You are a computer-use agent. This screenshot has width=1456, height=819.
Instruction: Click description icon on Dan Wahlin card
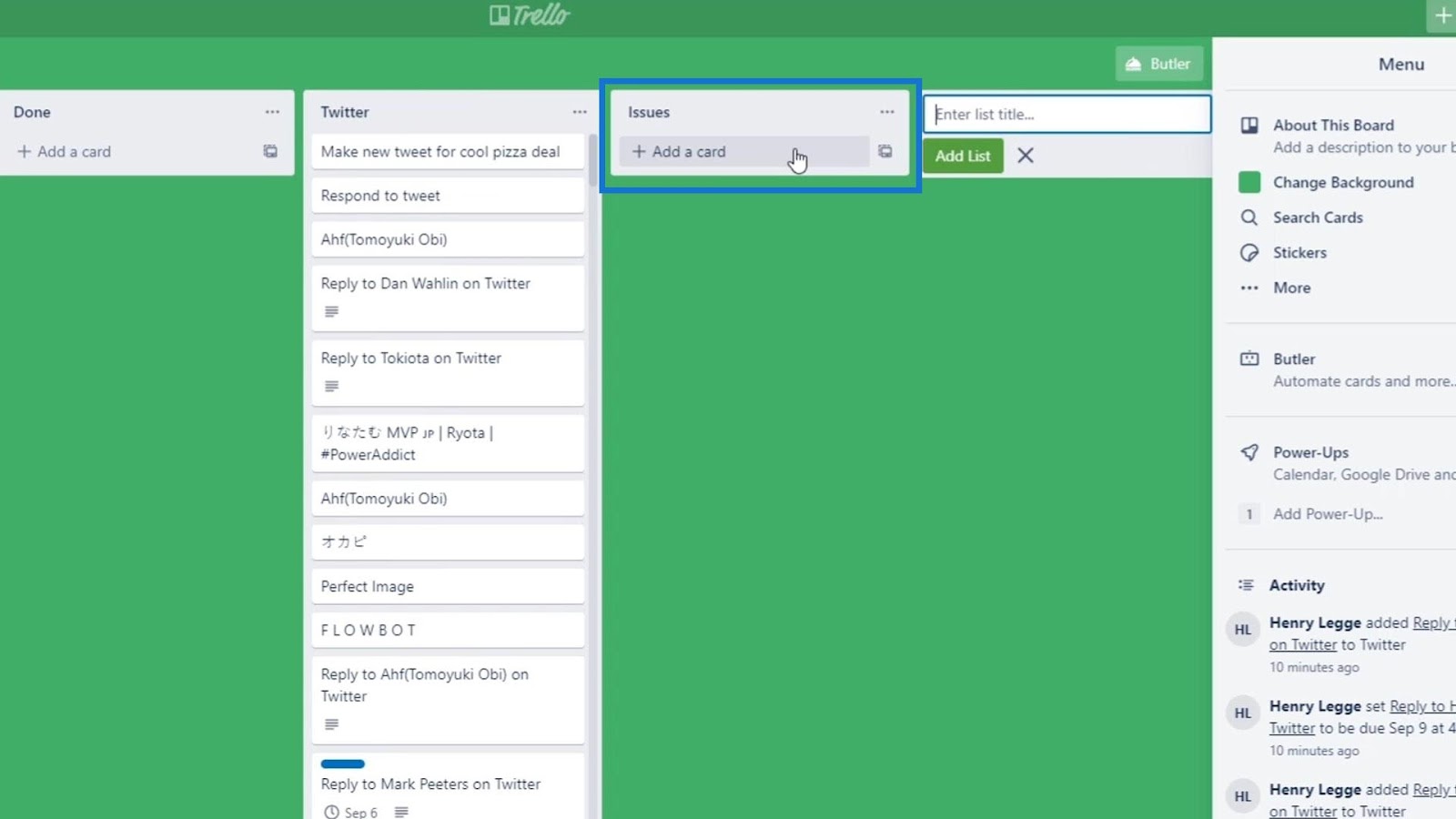tap(332, 311)
